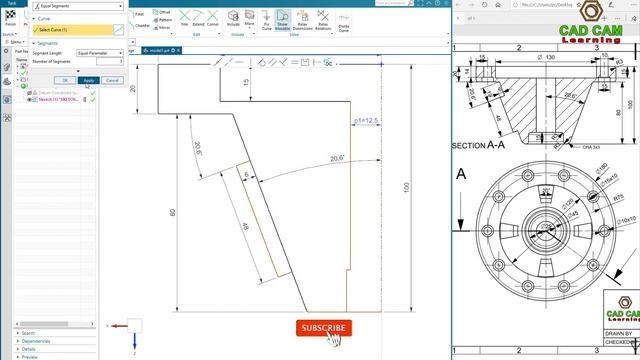Image resolution: width=640 pixels, height=360 pixels.
Task: Select the Trim curve tool
Action: click(x=184, y=18)
